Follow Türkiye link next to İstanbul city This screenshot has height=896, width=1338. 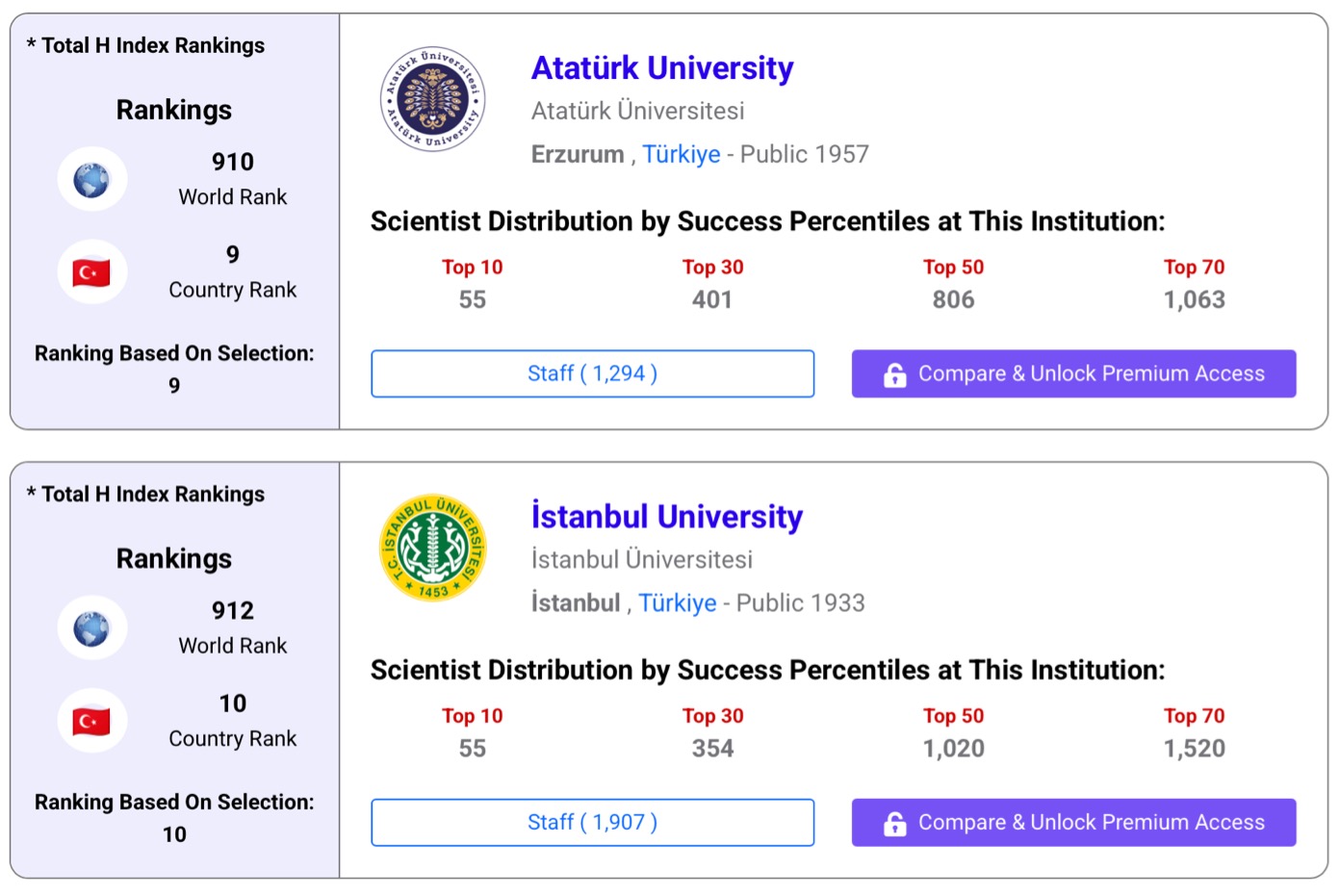pos(677,603)
